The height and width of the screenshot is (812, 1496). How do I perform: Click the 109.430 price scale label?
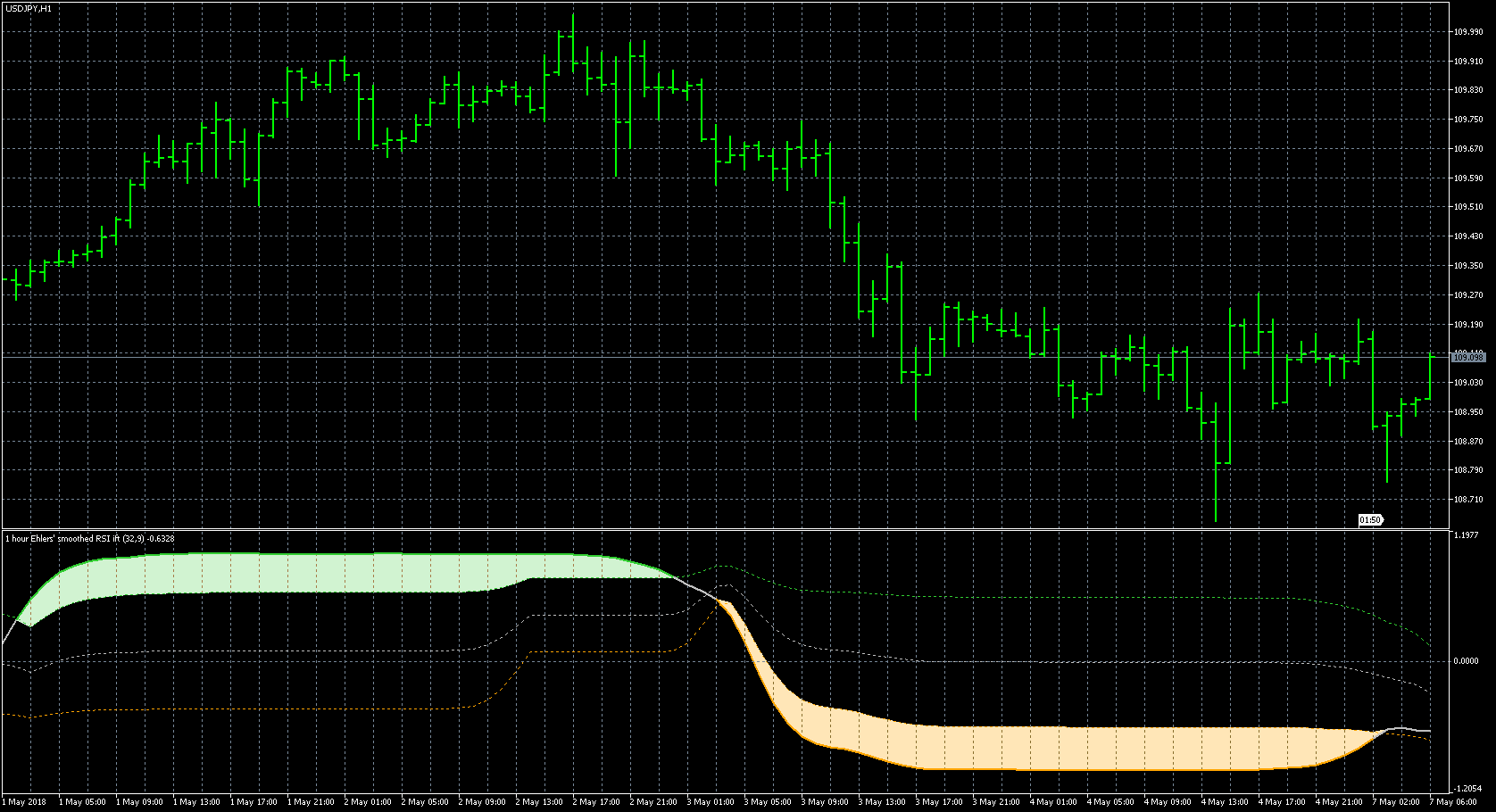click(1468, 236)
